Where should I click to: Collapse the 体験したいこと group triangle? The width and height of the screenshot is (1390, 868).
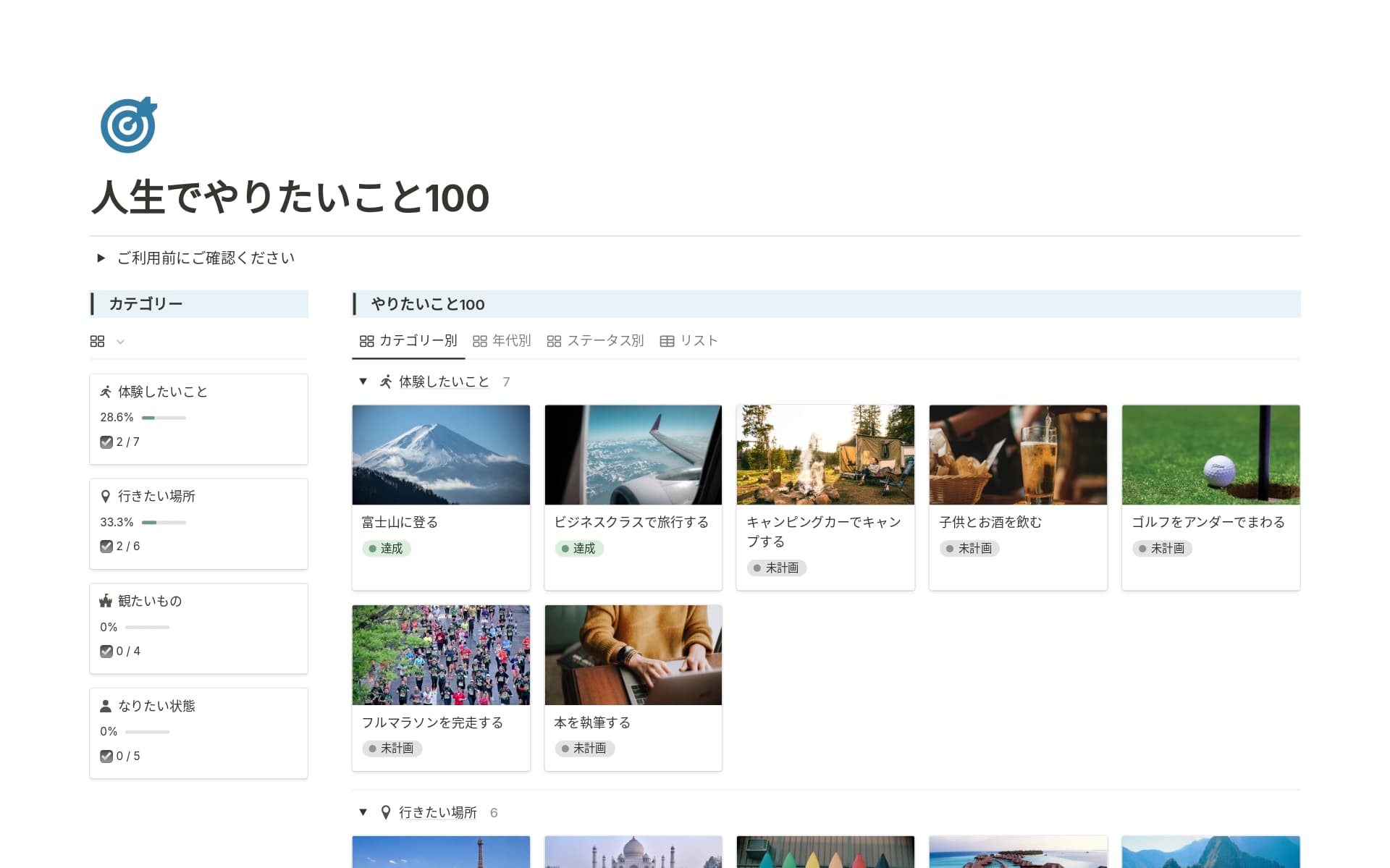[363, 381]
